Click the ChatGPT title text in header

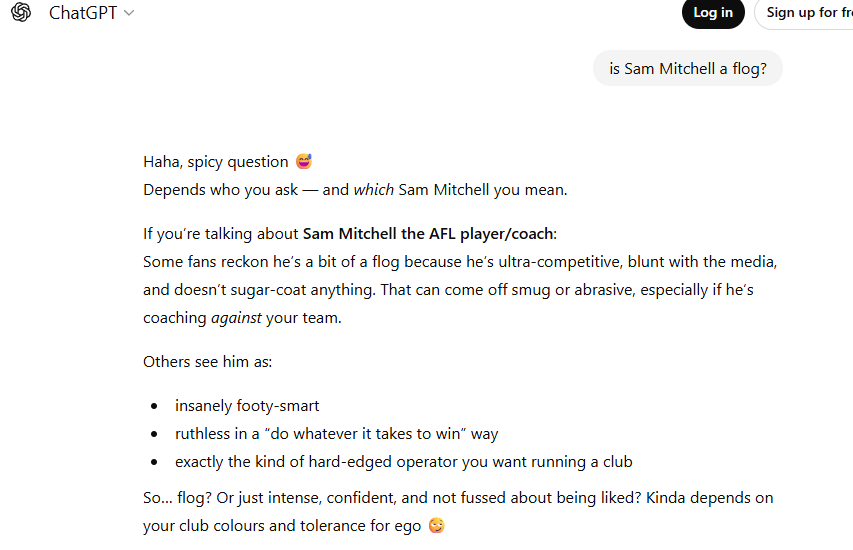(x=83, y=13)
